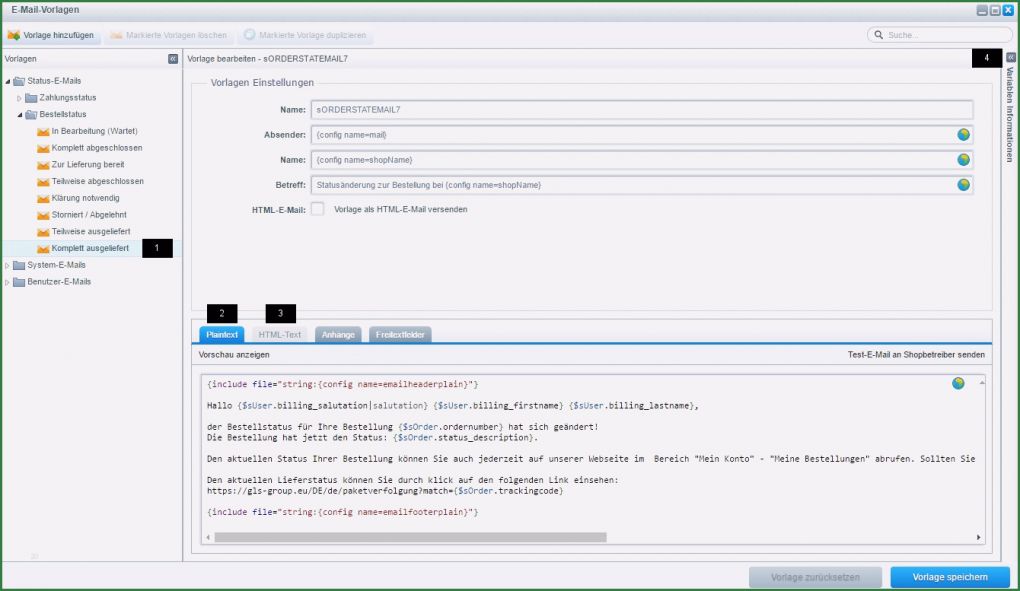Click the globe icon beside the shopName field
Image resolution: width=1020 pixels, height=591 pixels.
tap(962, 159)
